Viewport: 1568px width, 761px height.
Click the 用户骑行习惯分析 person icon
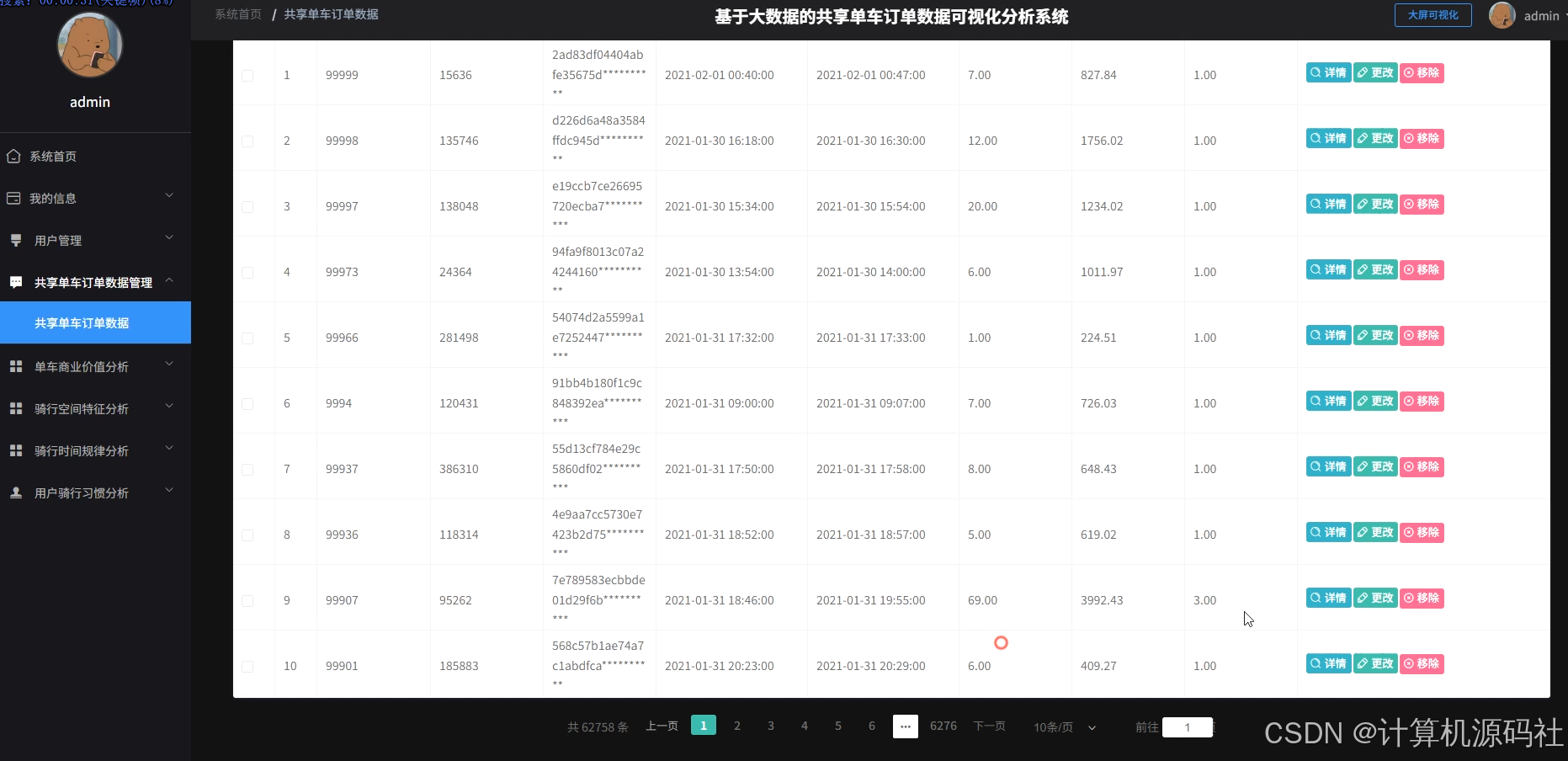click(x=16, y=493)
